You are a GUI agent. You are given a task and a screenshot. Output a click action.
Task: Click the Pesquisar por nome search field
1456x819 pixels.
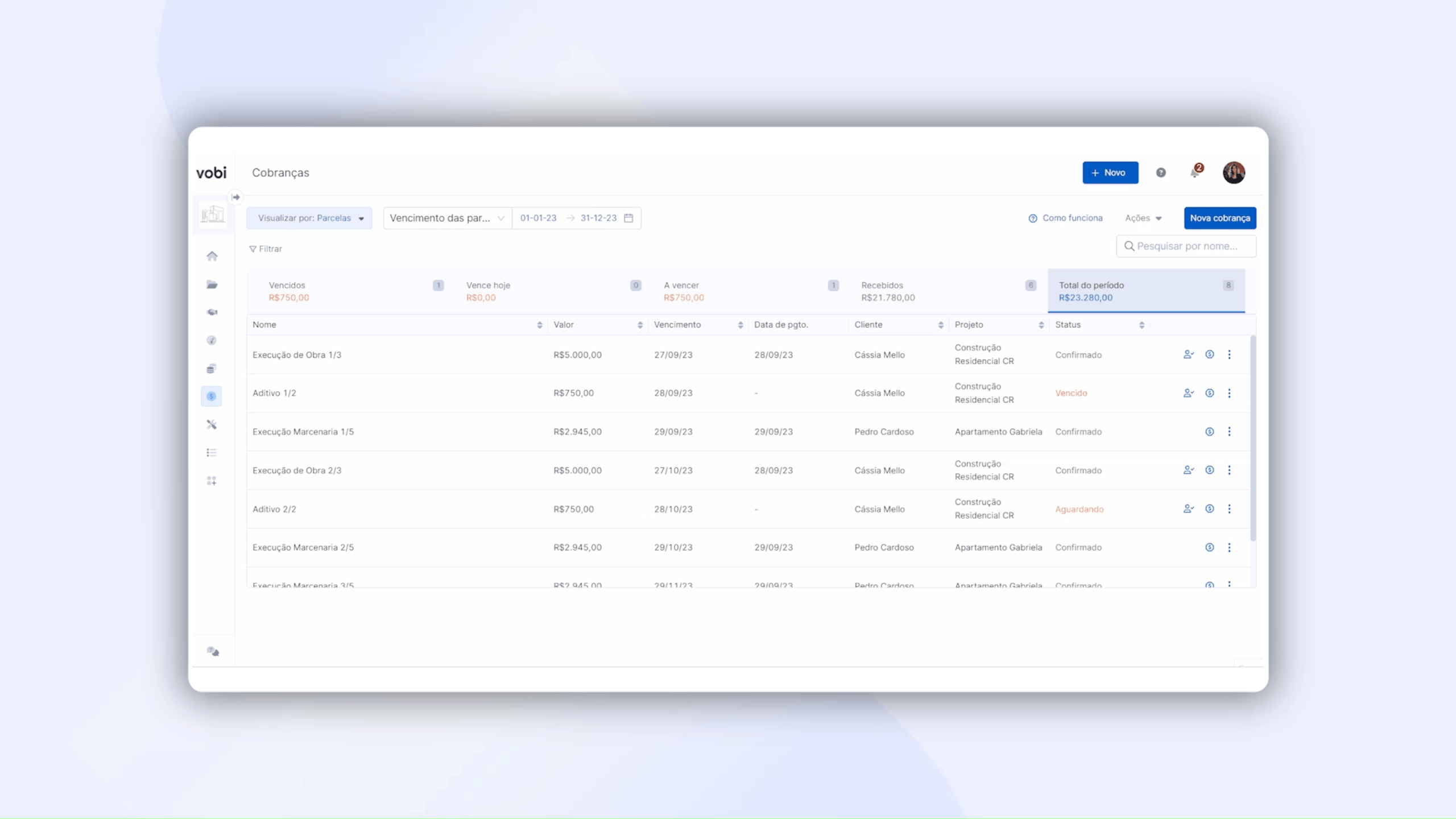pos(1186,246)
